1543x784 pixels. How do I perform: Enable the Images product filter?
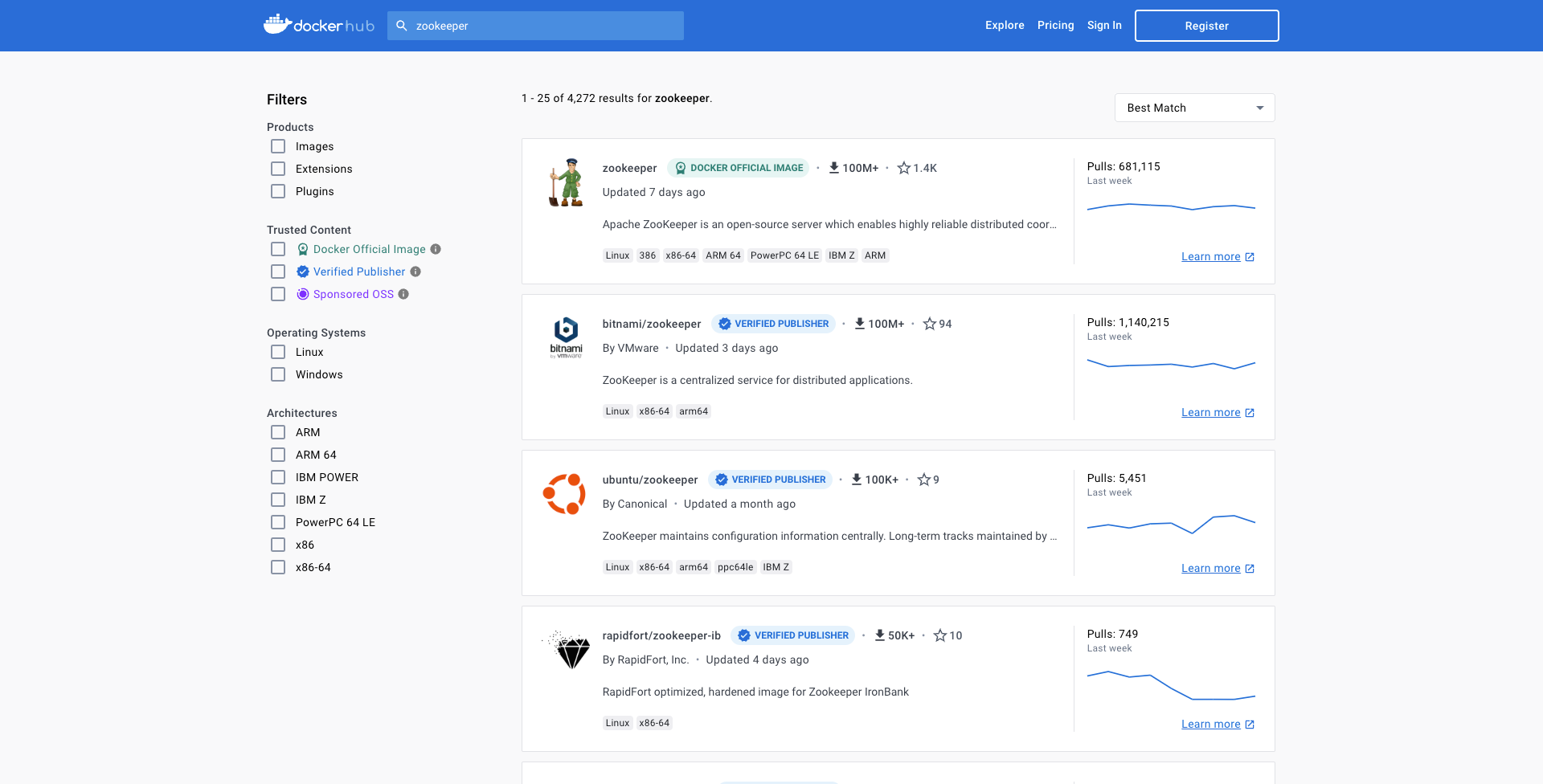[278, 146]
